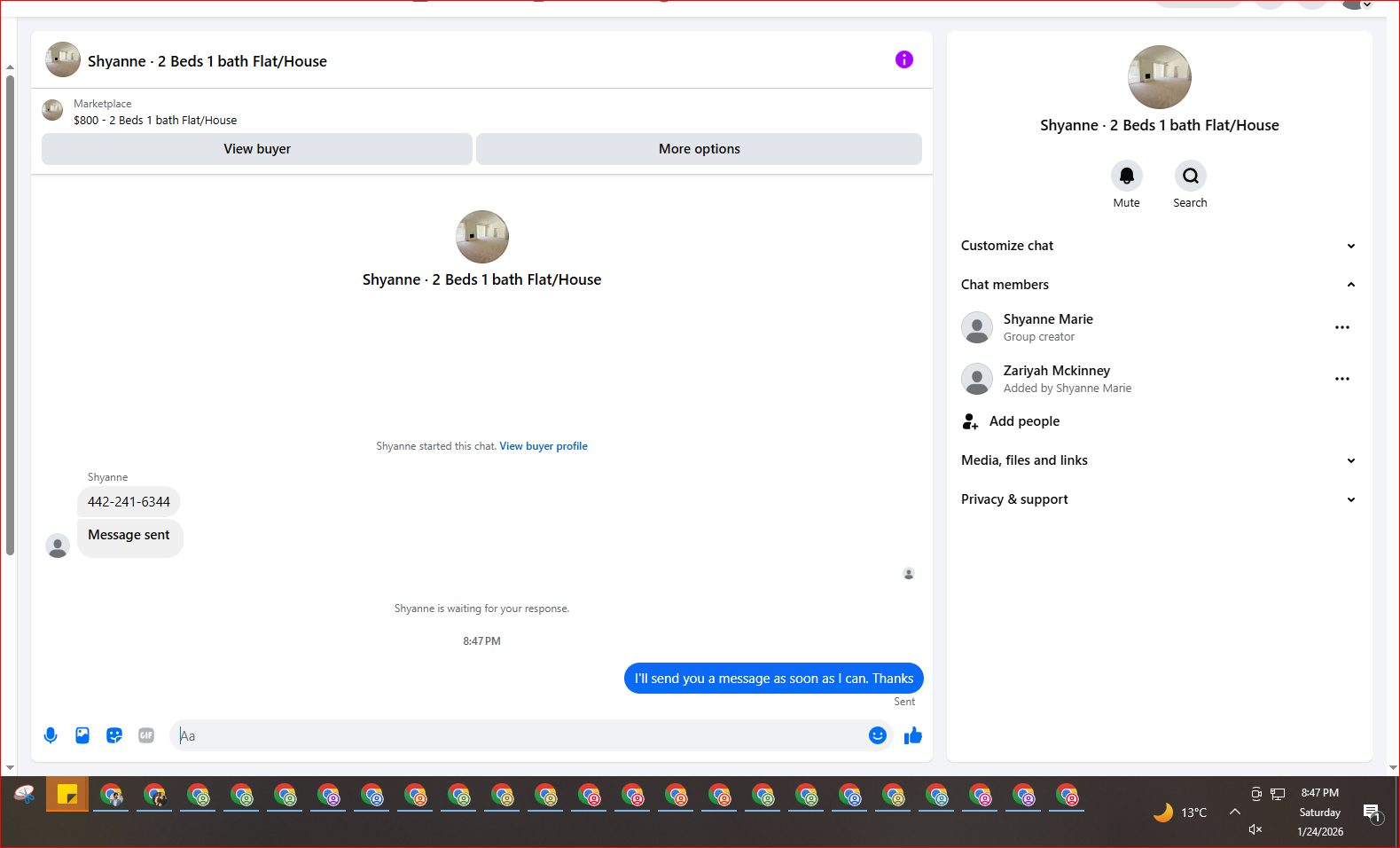Click the small seen-by avatar indicator

point(909,574)
